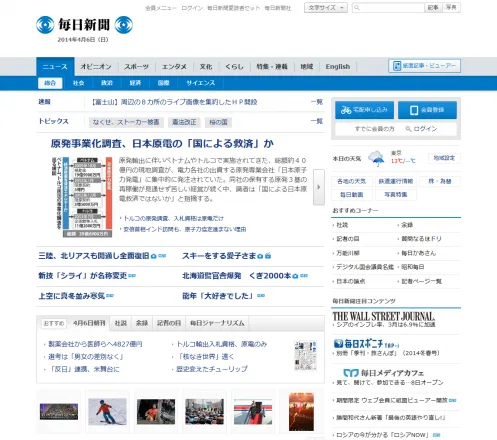The height and width of the screenshot is (440, 497).
Task: Click the 会員登録 button
Action: click(x=427, y=110)
